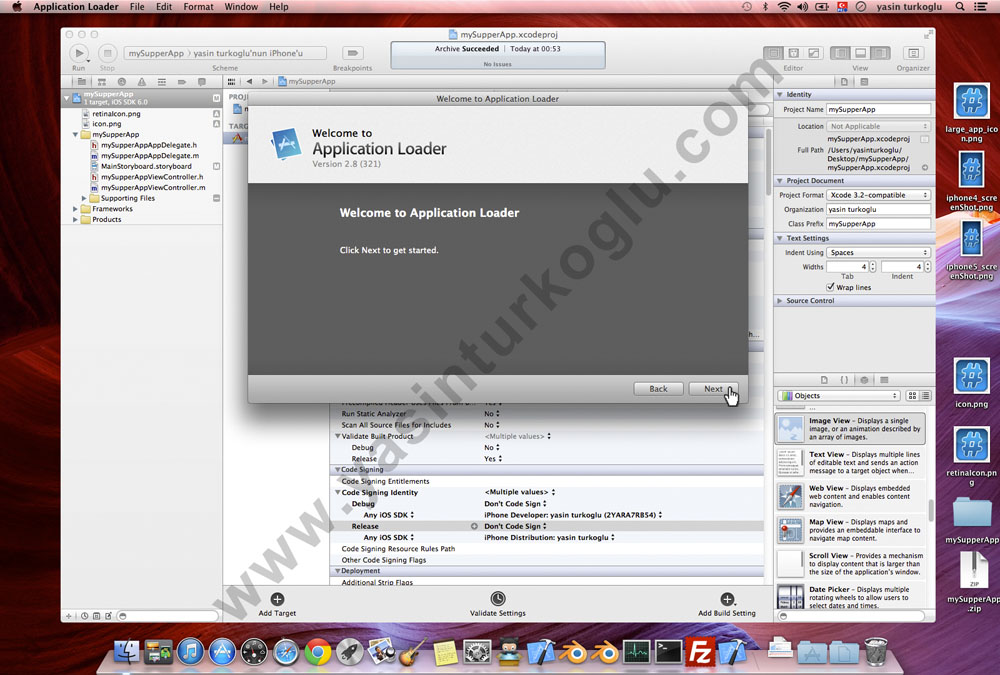
Task: Open the Help menu
Action: (x=279, y=6)
